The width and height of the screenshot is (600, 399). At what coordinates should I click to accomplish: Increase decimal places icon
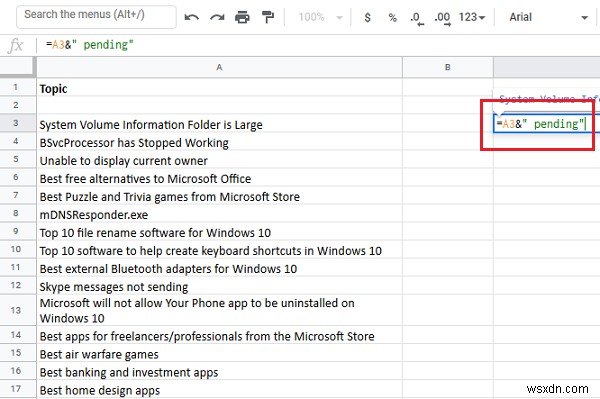[443, 18]
